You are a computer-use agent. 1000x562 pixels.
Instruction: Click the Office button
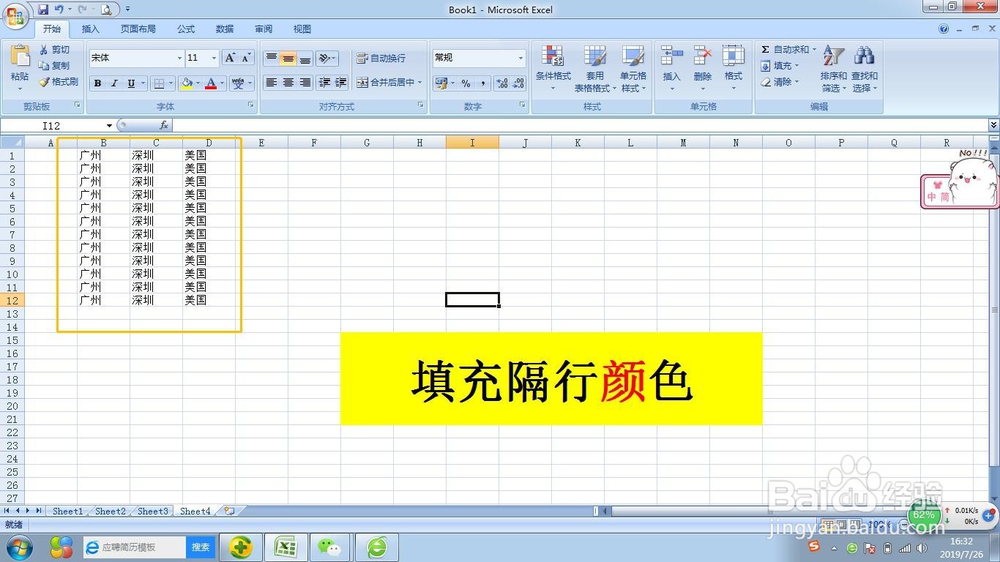pos(15,15)
